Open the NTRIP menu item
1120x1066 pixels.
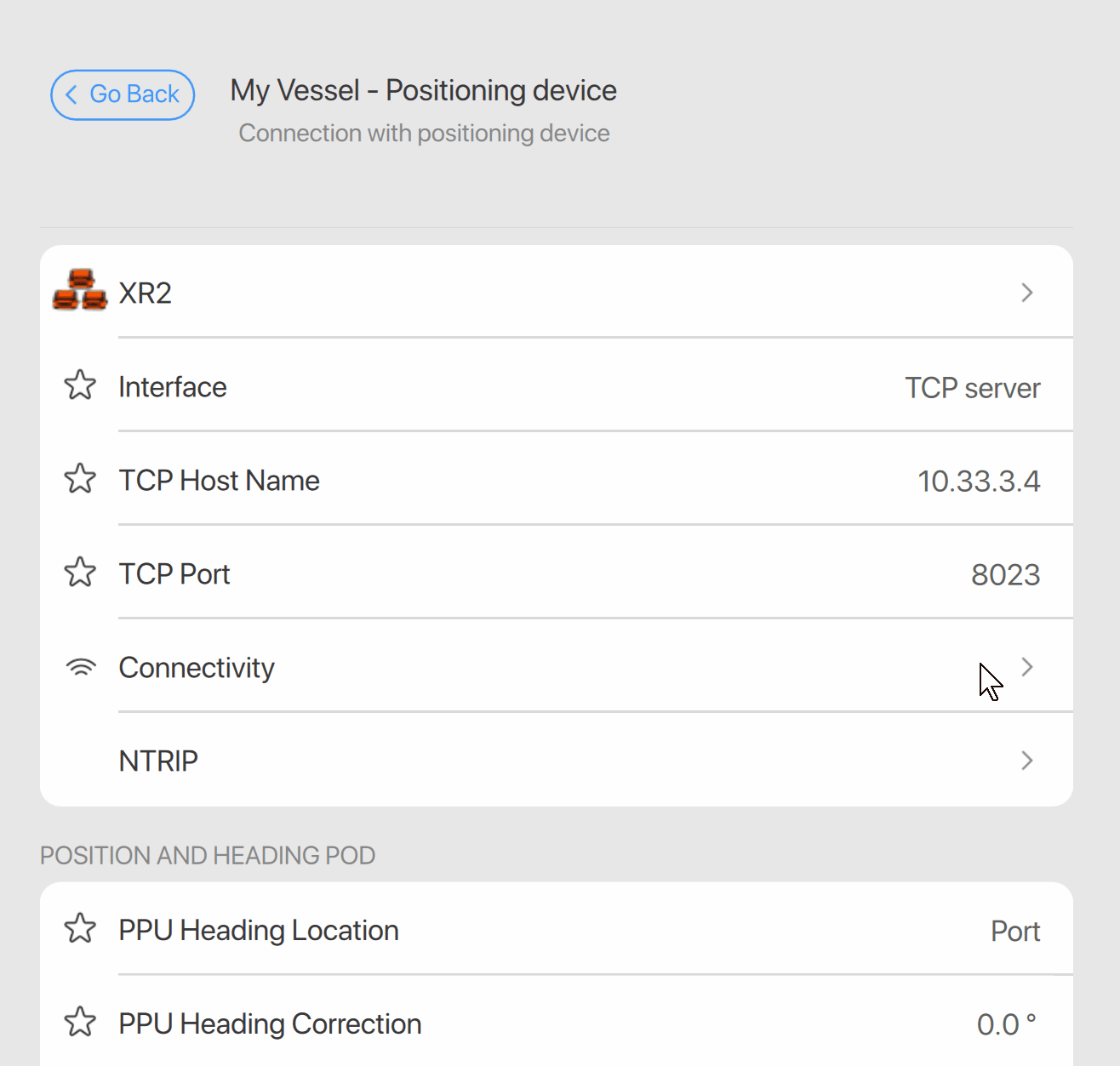(557, 761)
